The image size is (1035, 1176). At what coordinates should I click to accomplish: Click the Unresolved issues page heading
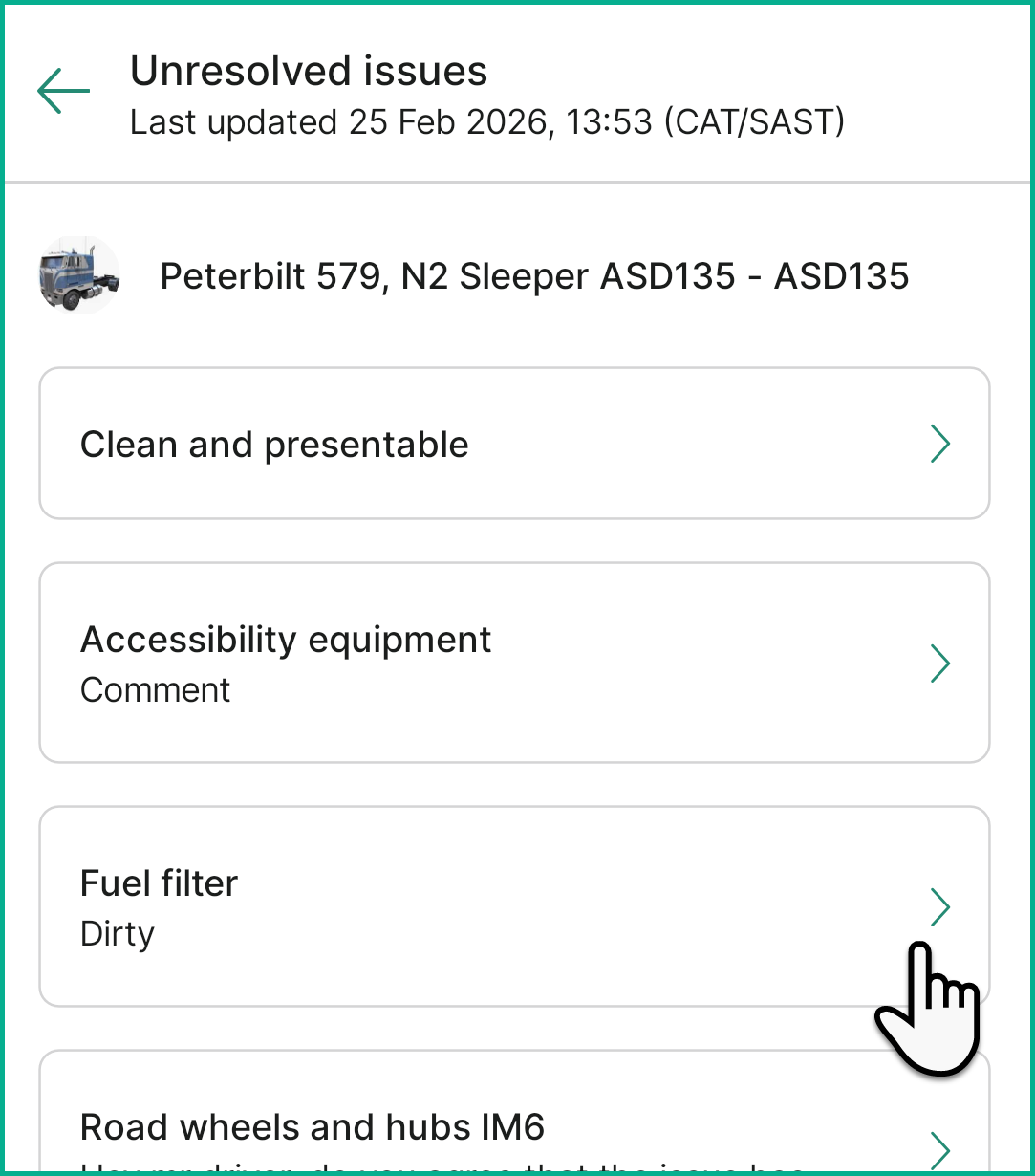pyautogui.click(x=309, y=72)
